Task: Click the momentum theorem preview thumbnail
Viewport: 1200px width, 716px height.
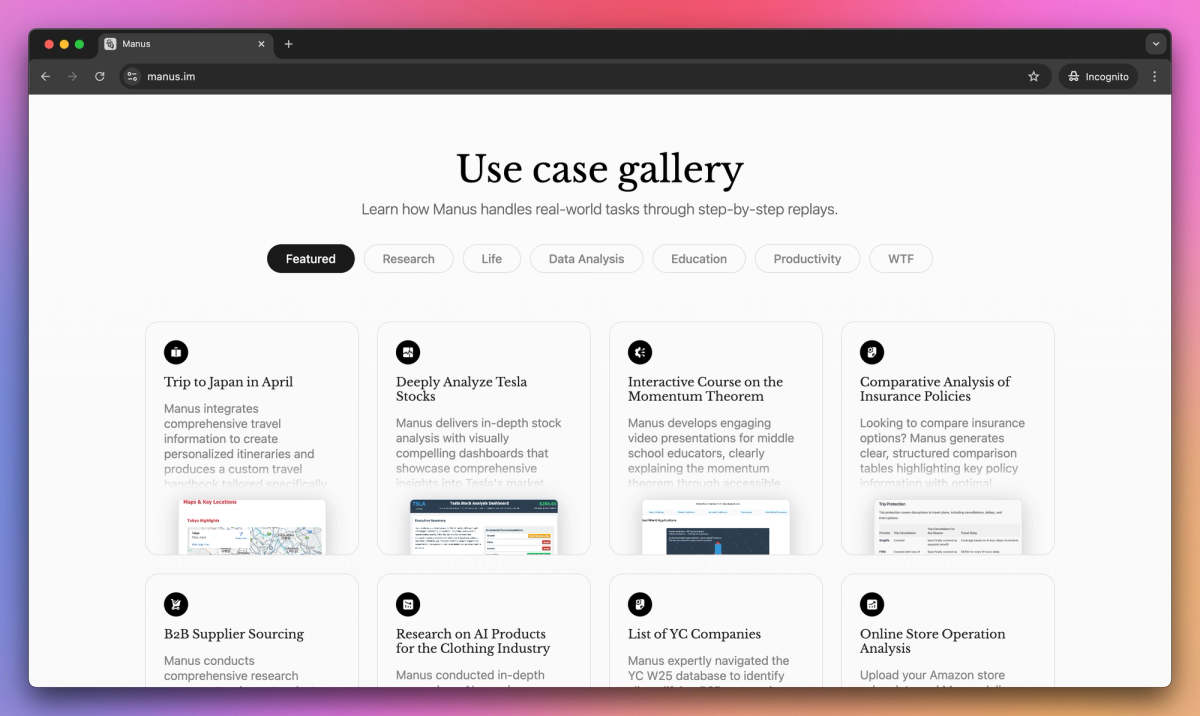Action: (x=716, y=527)
